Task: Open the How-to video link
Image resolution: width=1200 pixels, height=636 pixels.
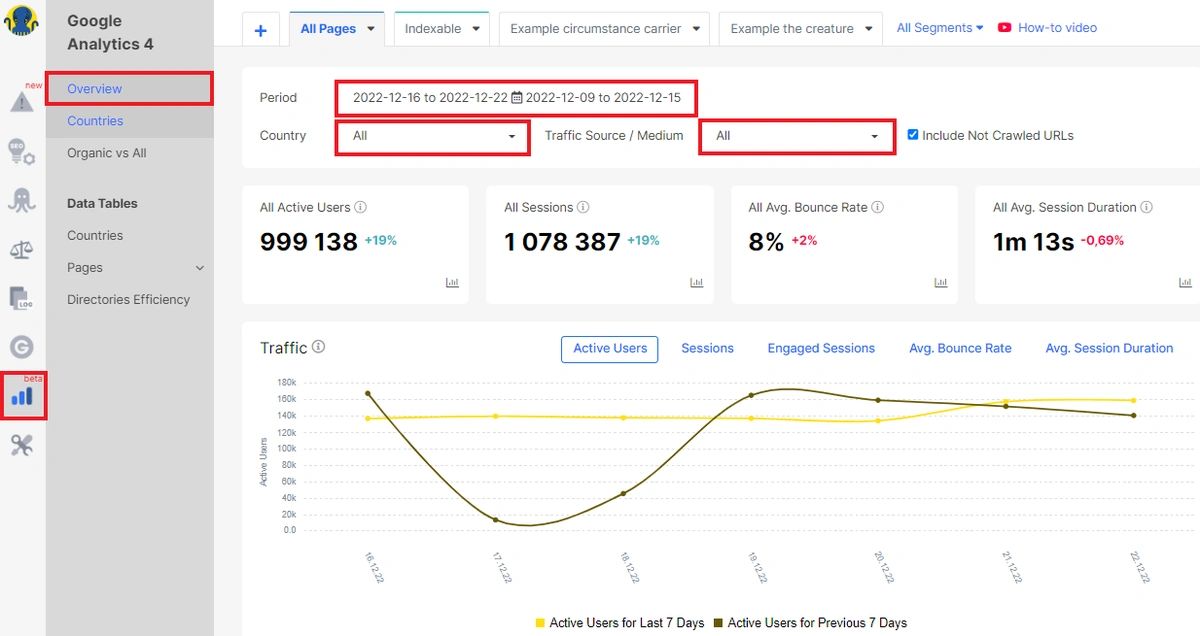Action: (x=1057, y=28)
